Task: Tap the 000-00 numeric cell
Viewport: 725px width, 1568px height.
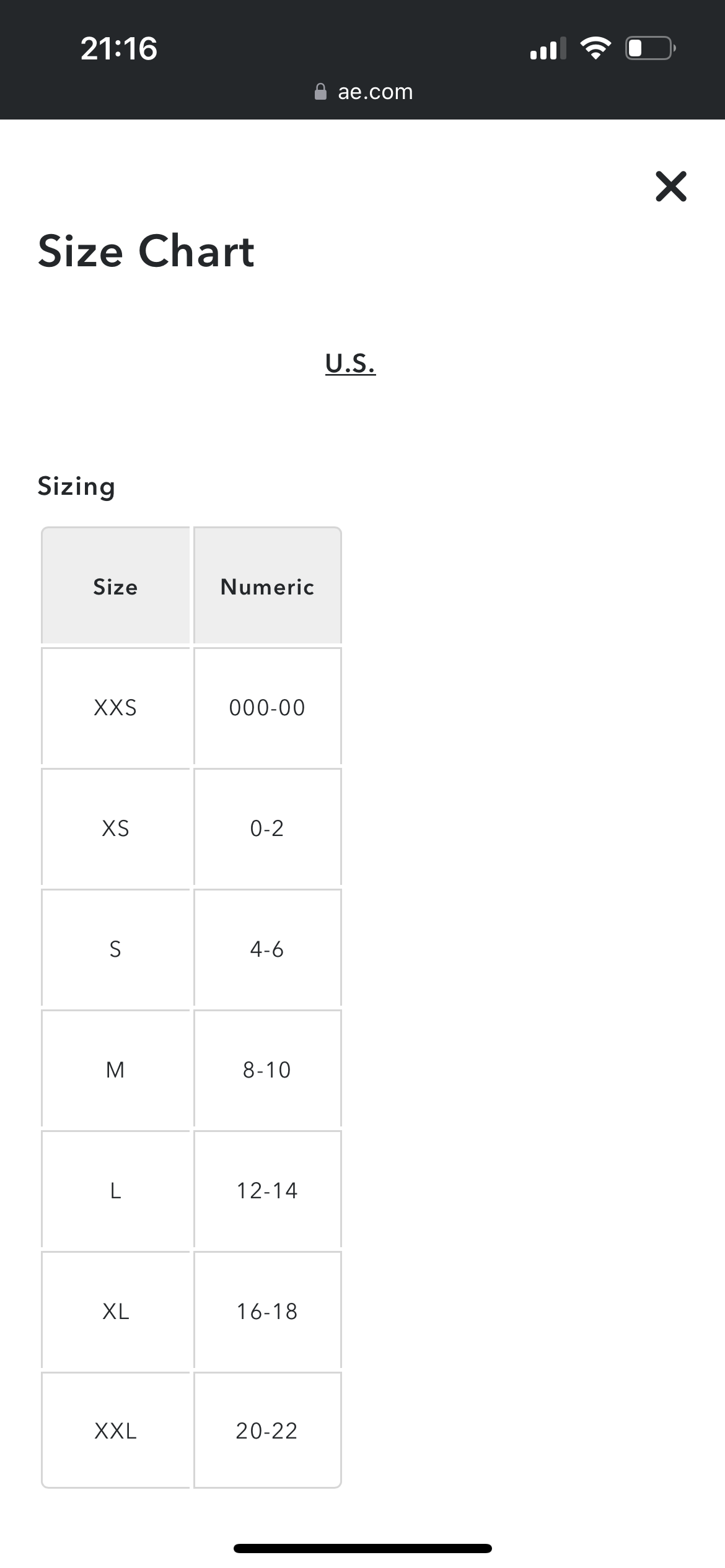Action: tap(267, 707)
